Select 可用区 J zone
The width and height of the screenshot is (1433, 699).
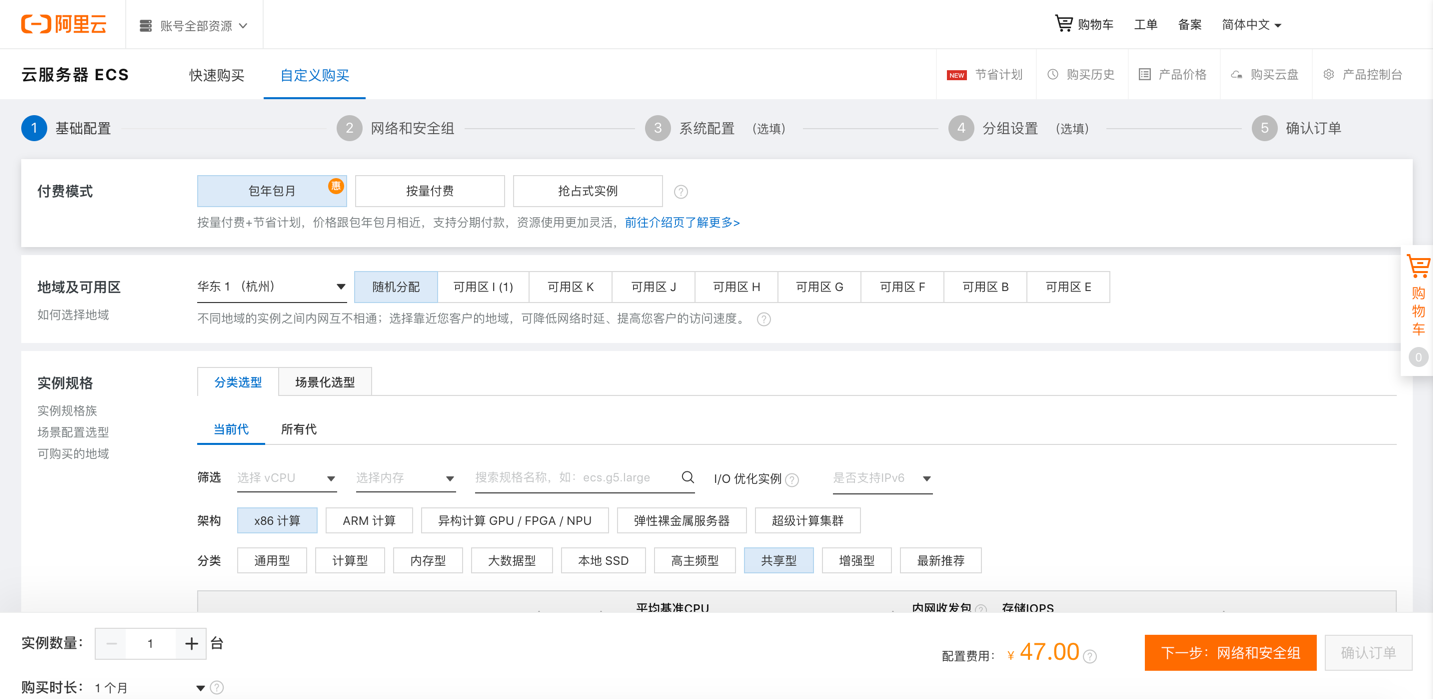pyautogui.click(x=654, y=287)
